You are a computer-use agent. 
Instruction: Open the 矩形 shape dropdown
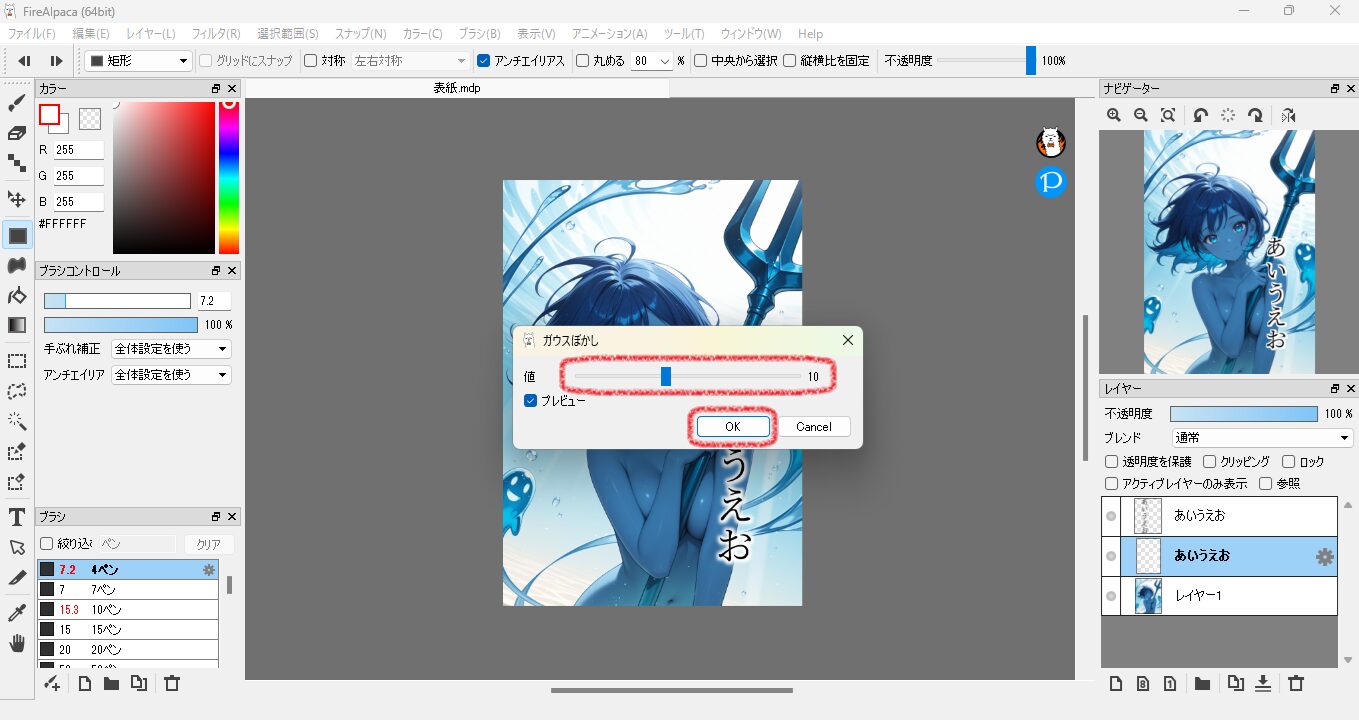[138, 61]
